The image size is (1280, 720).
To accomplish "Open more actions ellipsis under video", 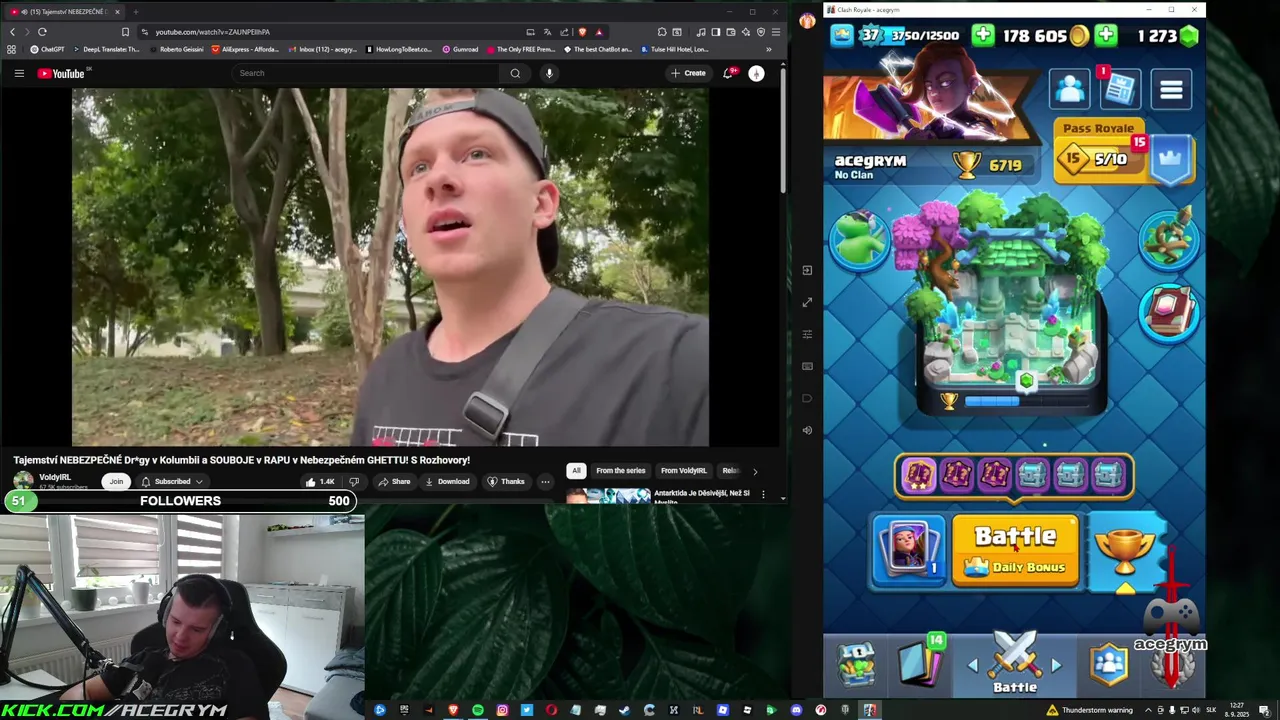I will pos(545,482).
